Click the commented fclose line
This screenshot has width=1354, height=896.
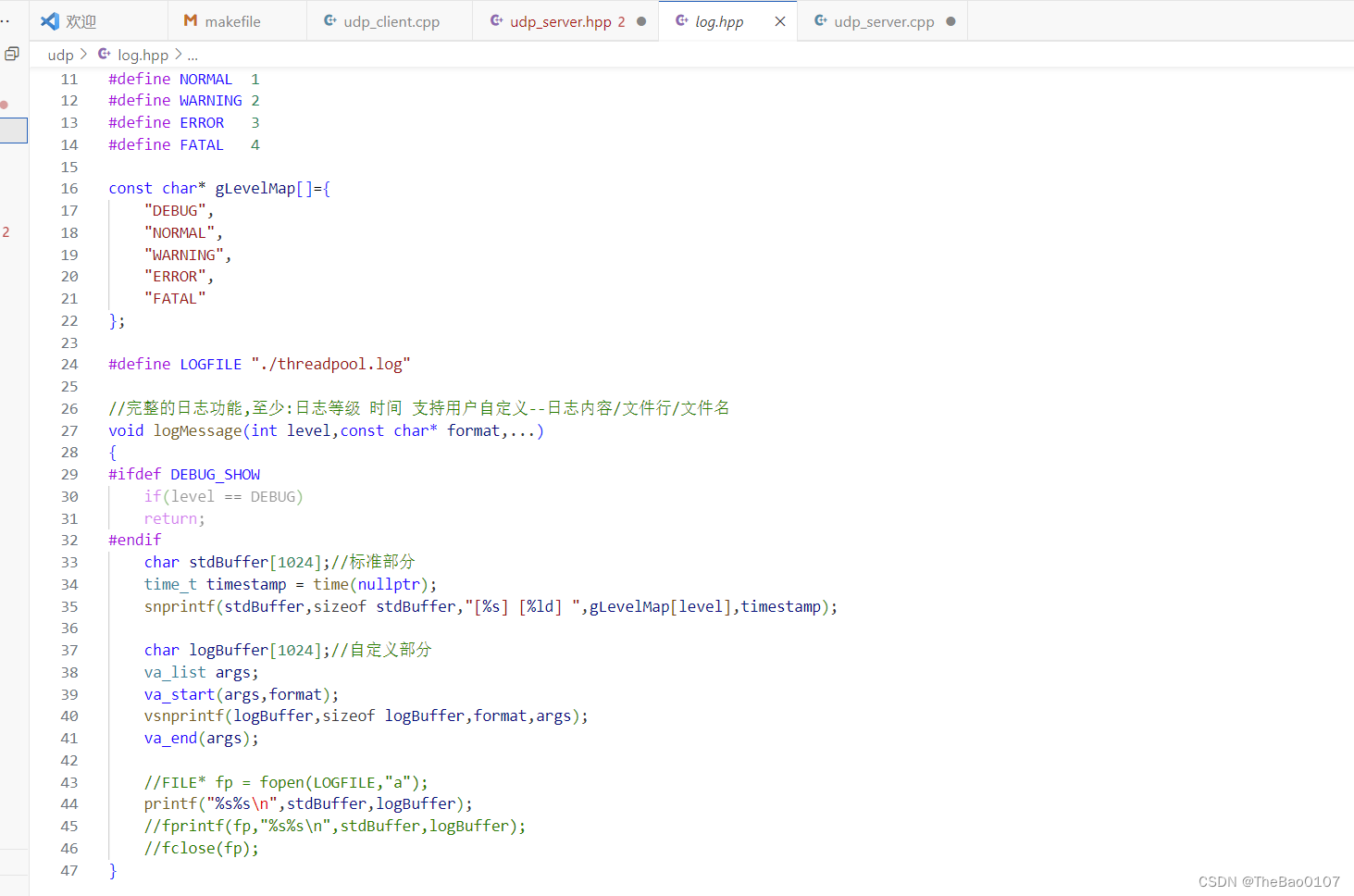point(202,849)
